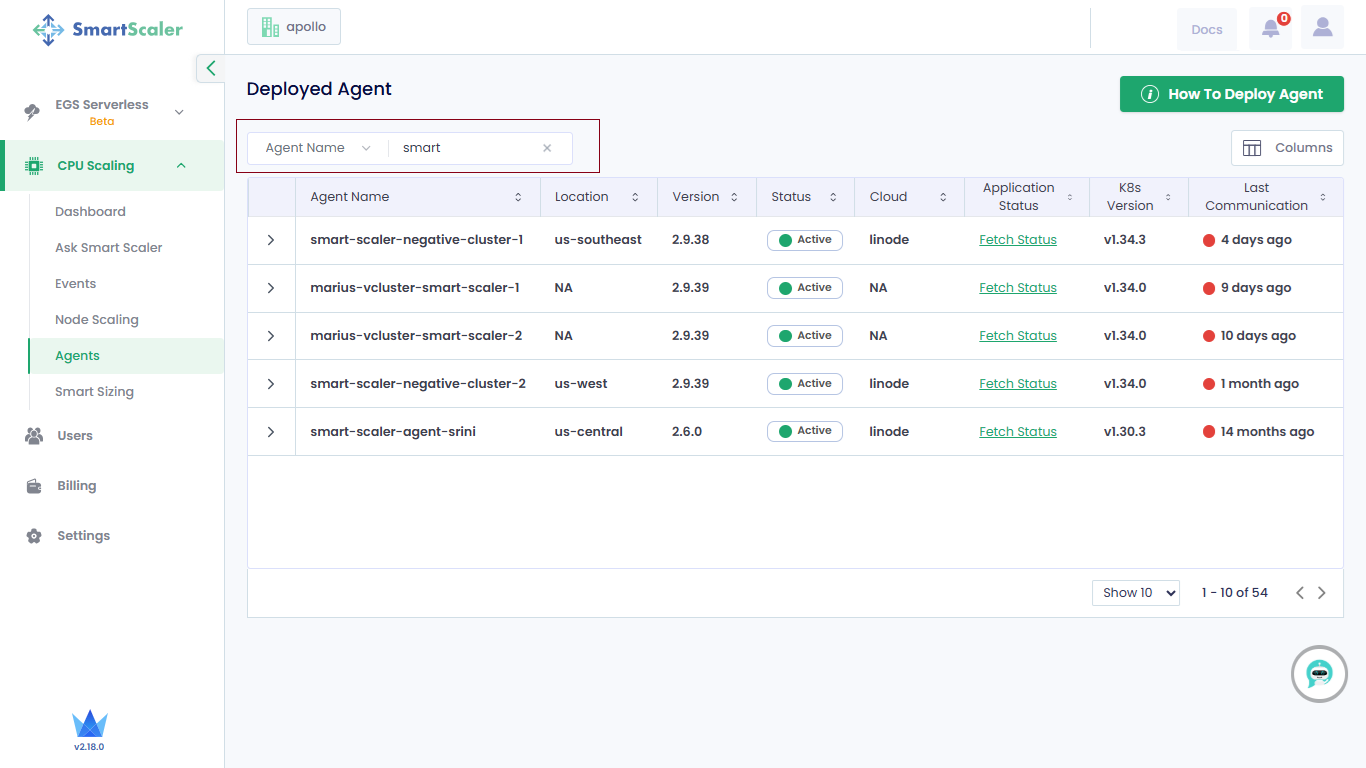Expand the smart-scaler-agent-srini row
This screenshot has width=1366, height=768.
(271, 432)
